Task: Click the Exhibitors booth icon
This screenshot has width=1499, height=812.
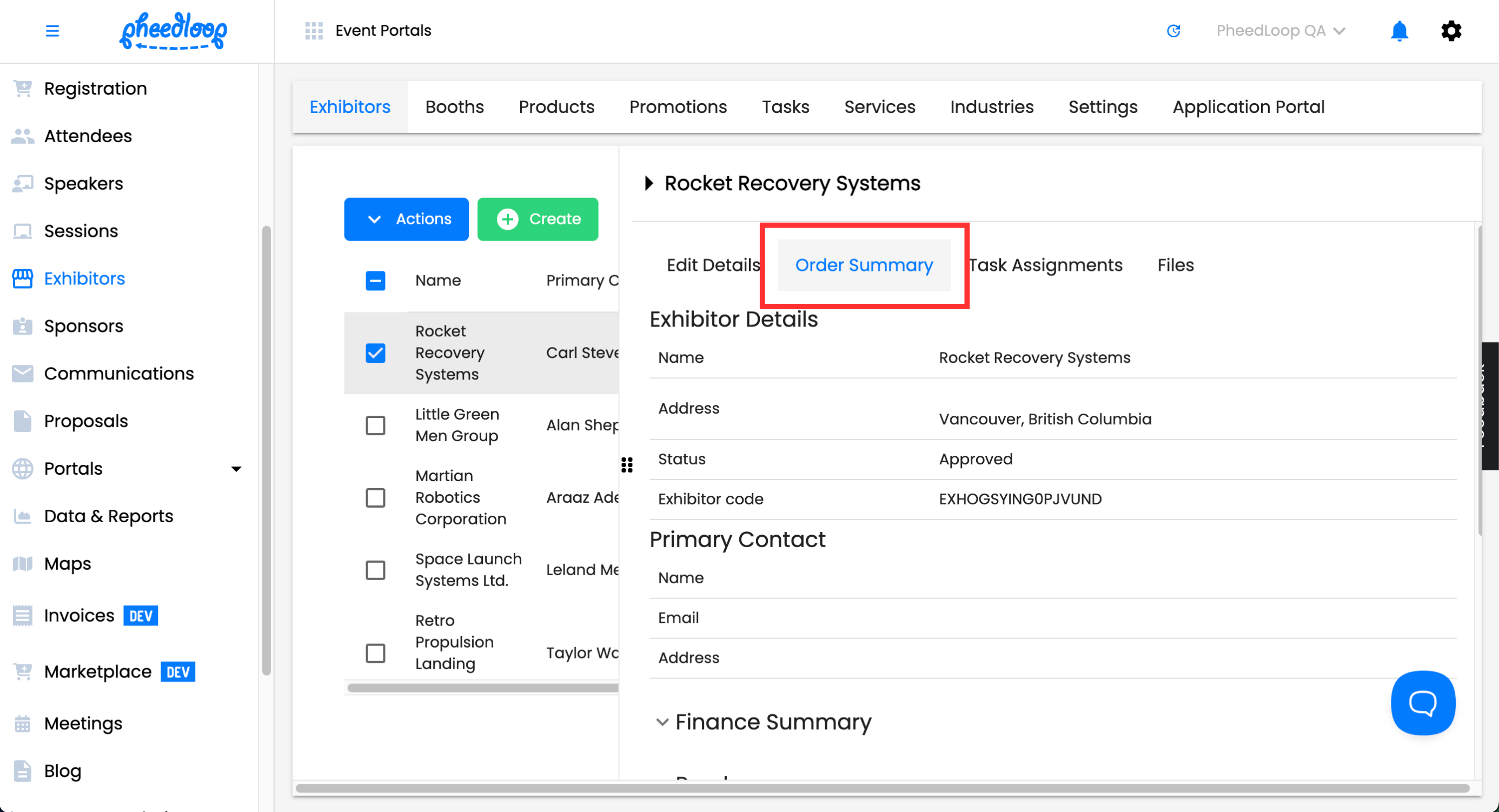Action: (22, 278)
